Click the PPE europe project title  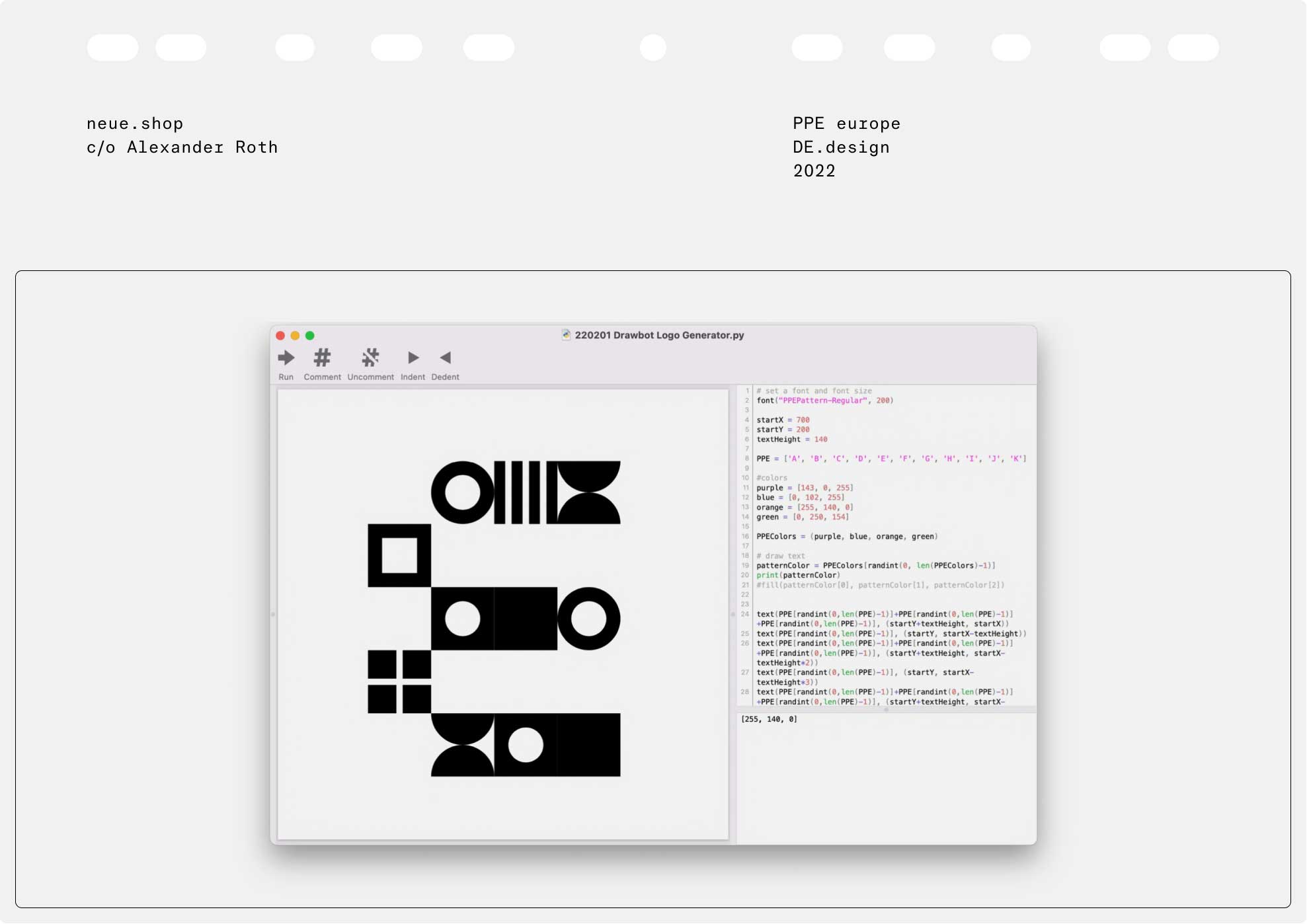click(846, 124)
